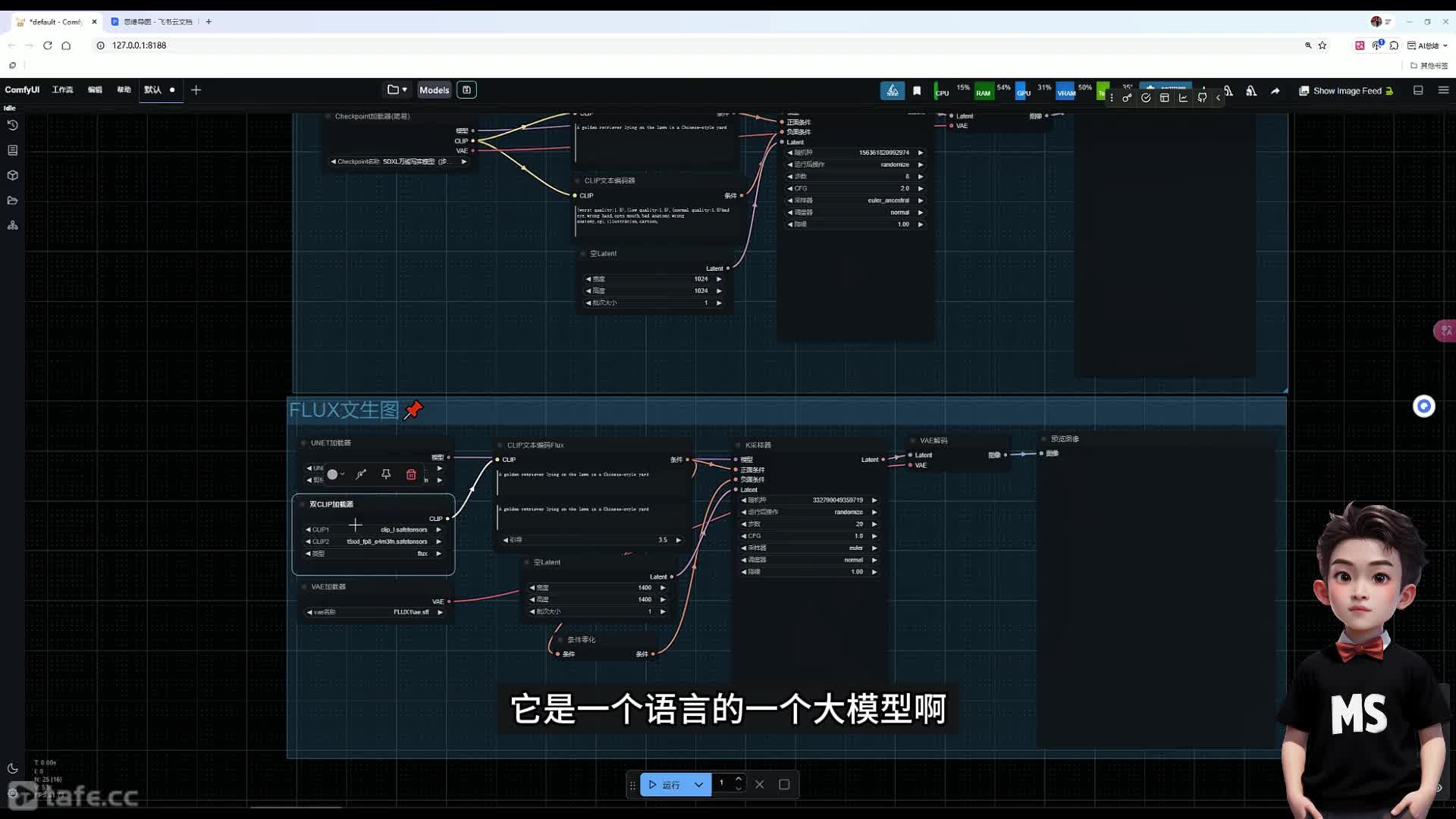Open CLIP1 clip_l.safetensors selector
1456x819 pixels.
[x=372, y=529]
